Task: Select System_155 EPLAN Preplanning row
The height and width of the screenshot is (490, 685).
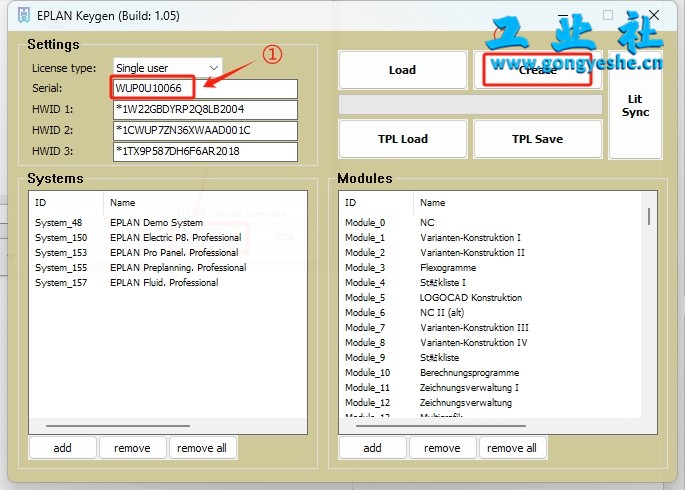Action: pyautogui.click(x=168, y=268)
